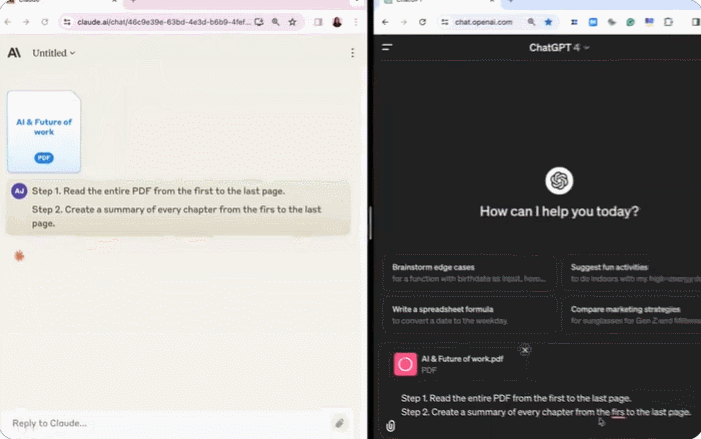The image size is (701, 439).
Task: Open Chrome menu in Claude browser window
Action: pyautogui.click(x=356, y=22)
